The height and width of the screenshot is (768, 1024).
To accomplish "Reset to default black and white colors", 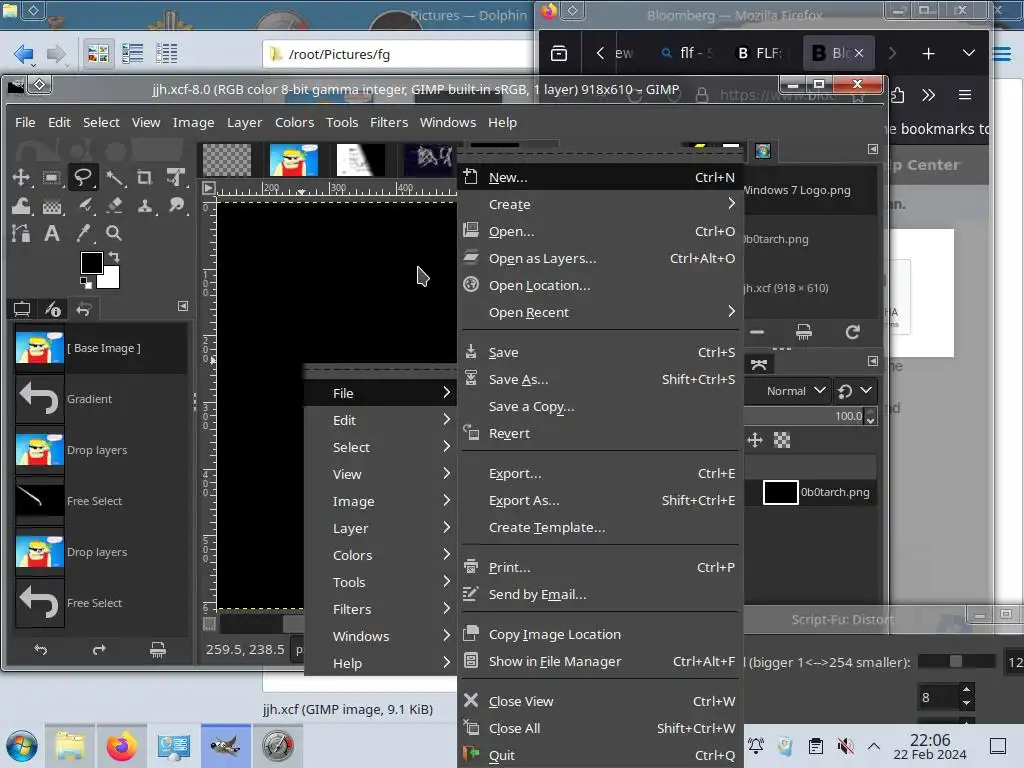I will tap(86, 283).
